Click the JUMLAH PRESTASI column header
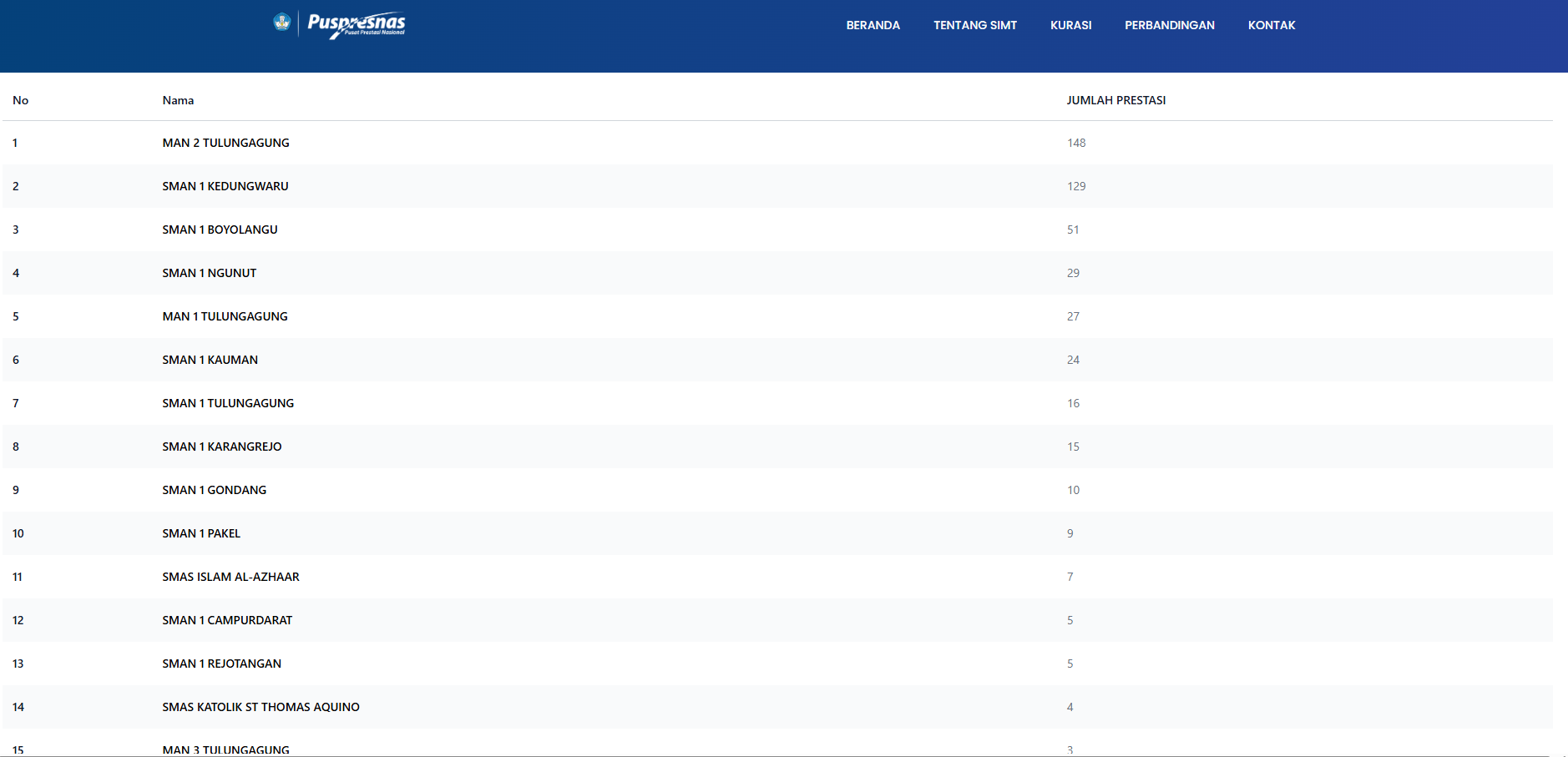1568x757 pixels. [1115, 100]
